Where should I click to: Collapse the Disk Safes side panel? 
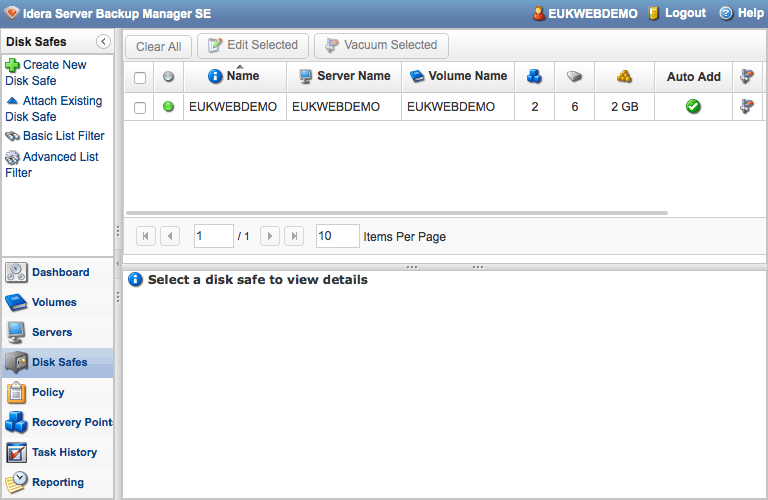(x=103, y=42)
